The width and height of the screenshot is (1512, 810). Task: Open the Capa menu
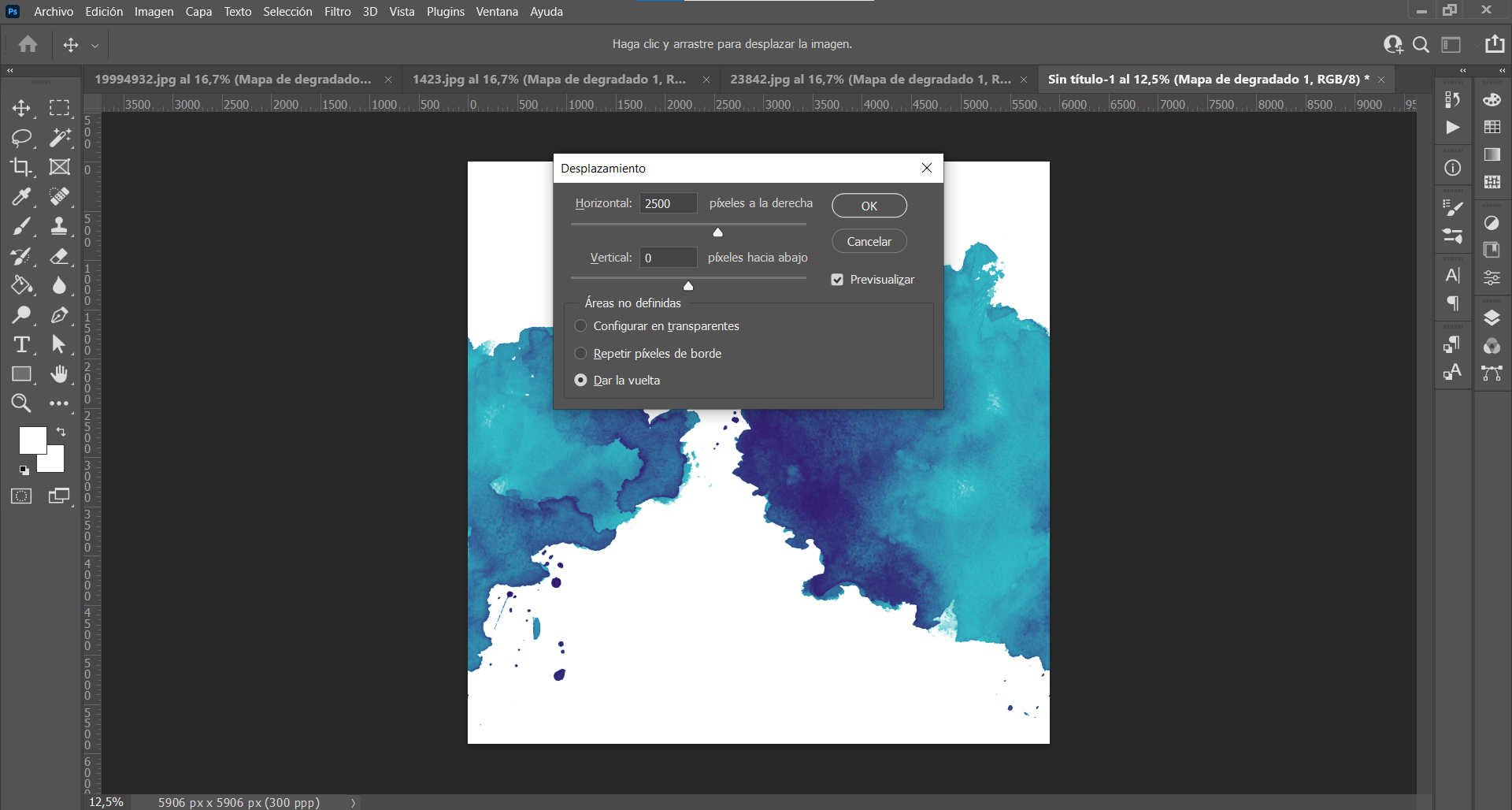[198, 12]
